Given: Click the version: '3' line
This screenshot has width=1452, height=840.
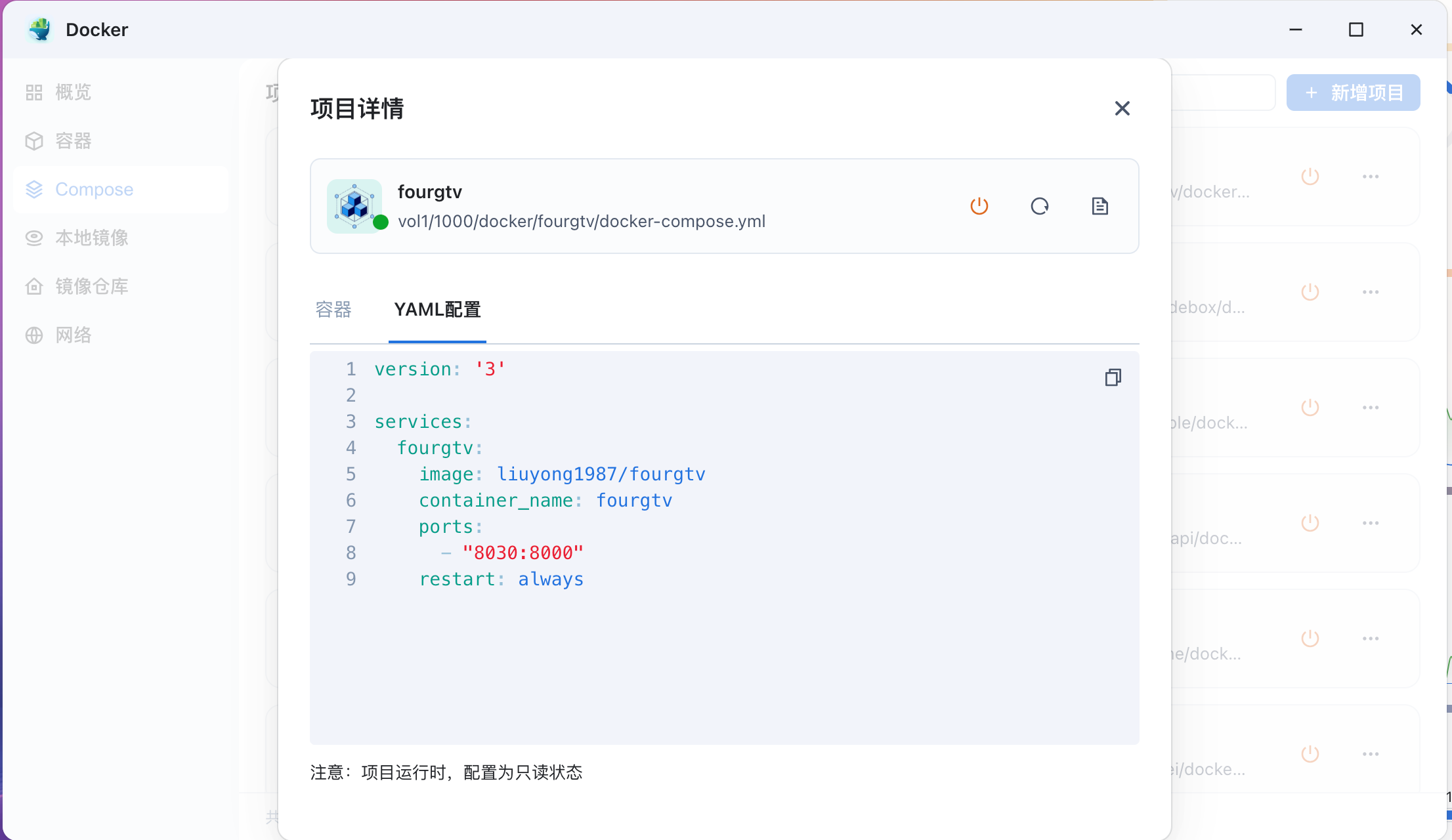Looking at the screenshot, I should click(440, 369).
